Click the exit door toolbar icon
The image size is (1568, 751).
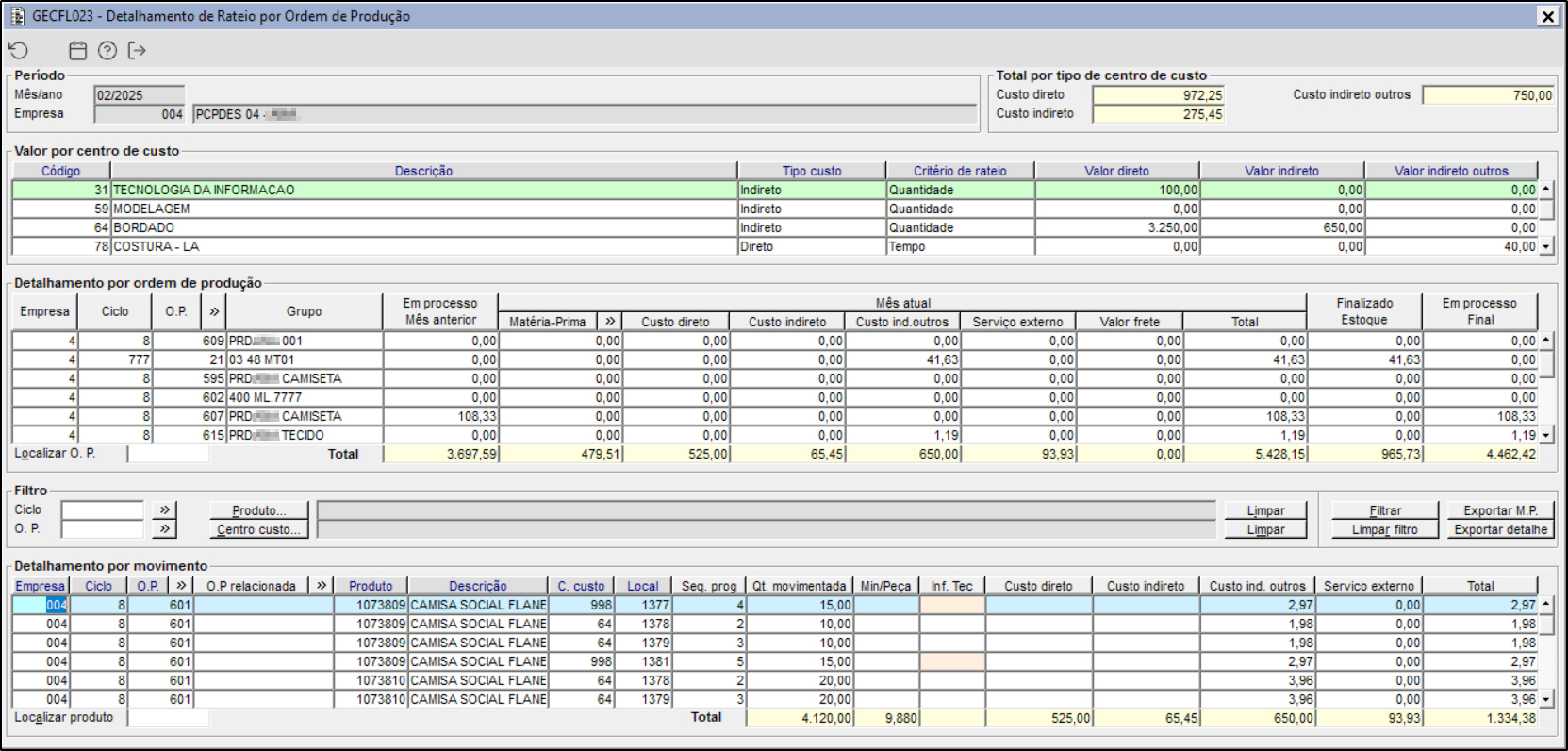pyautogui.click(x=137, y=51)
